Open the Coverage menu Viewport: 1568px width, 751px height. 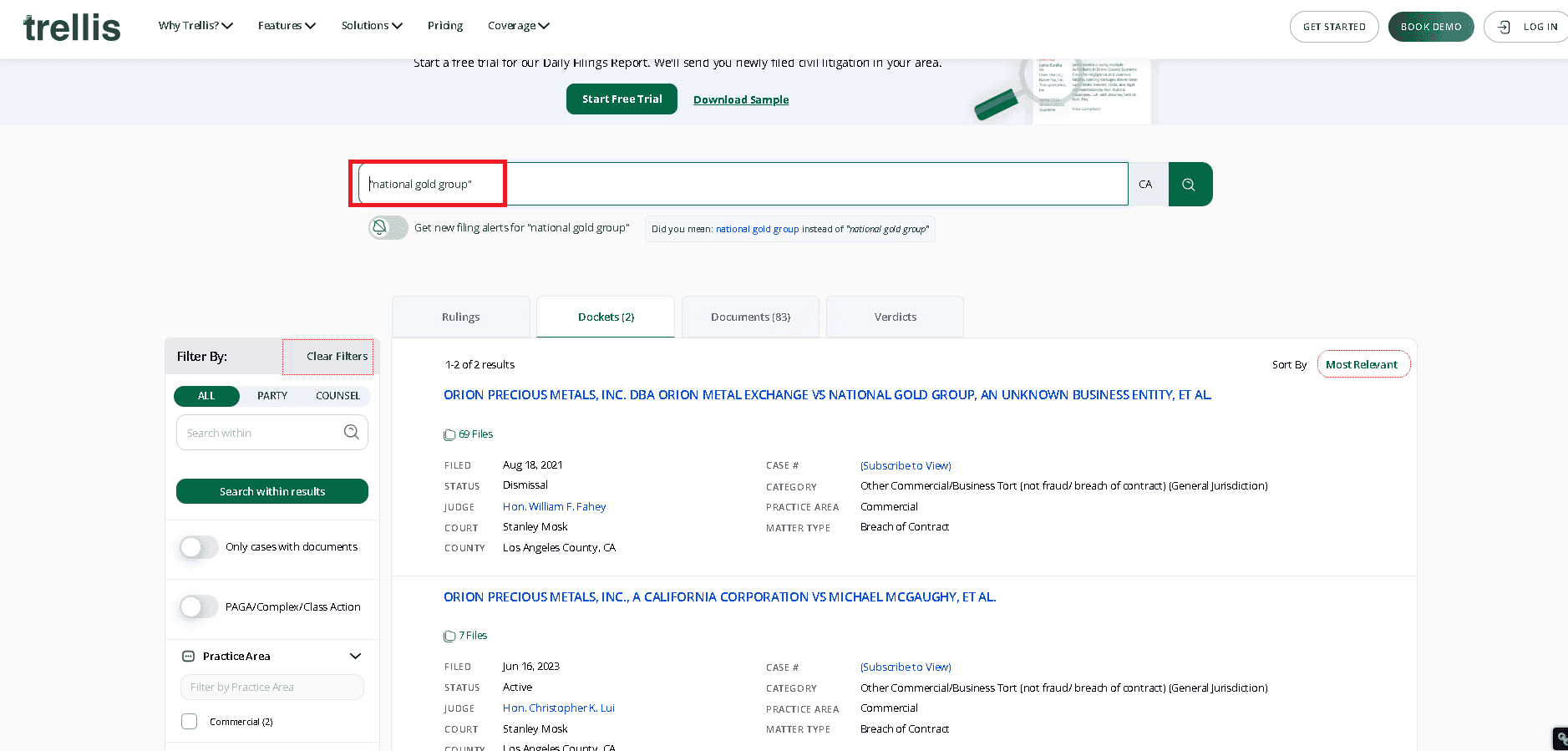[518, 26]
